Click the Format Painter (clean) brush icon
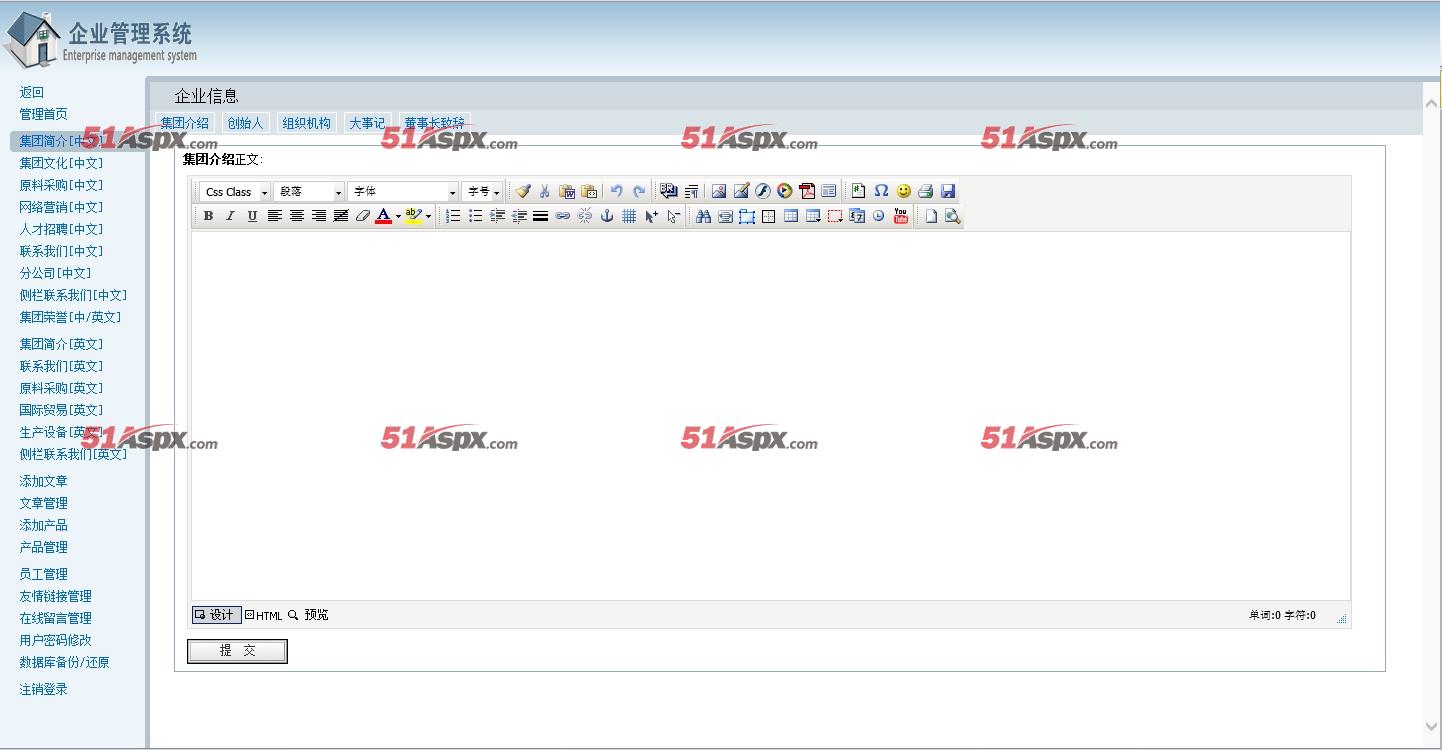This screenshot has width=1442, height=750. (x=523, y=191)
